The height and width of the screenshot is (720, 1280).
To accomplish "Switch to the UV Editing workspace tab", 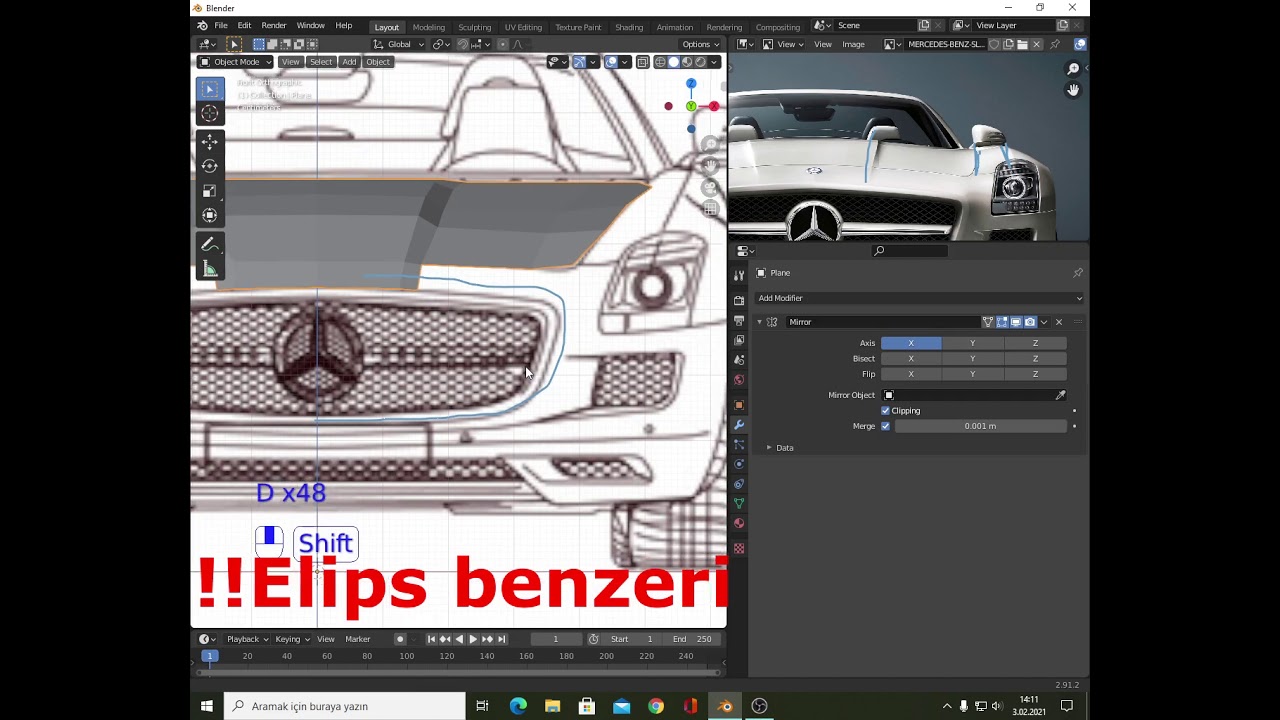I will (523, 27).
